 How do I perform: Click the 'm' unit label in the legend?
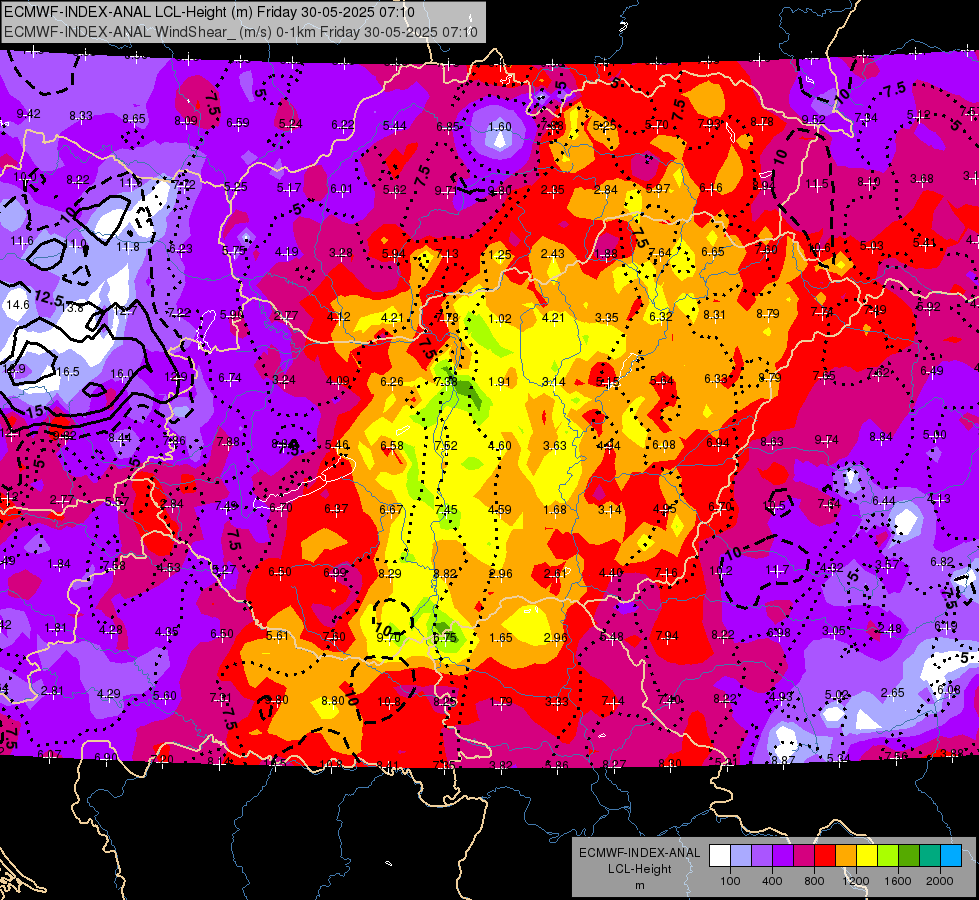640,885
